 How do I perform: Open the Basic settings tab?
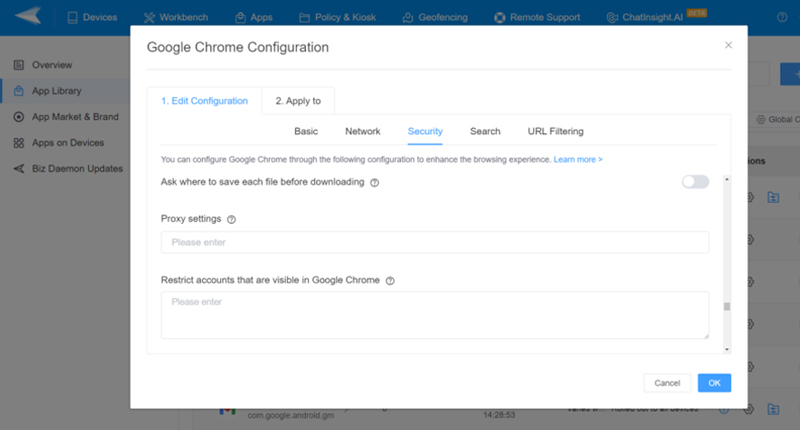[x=306, y=132]
